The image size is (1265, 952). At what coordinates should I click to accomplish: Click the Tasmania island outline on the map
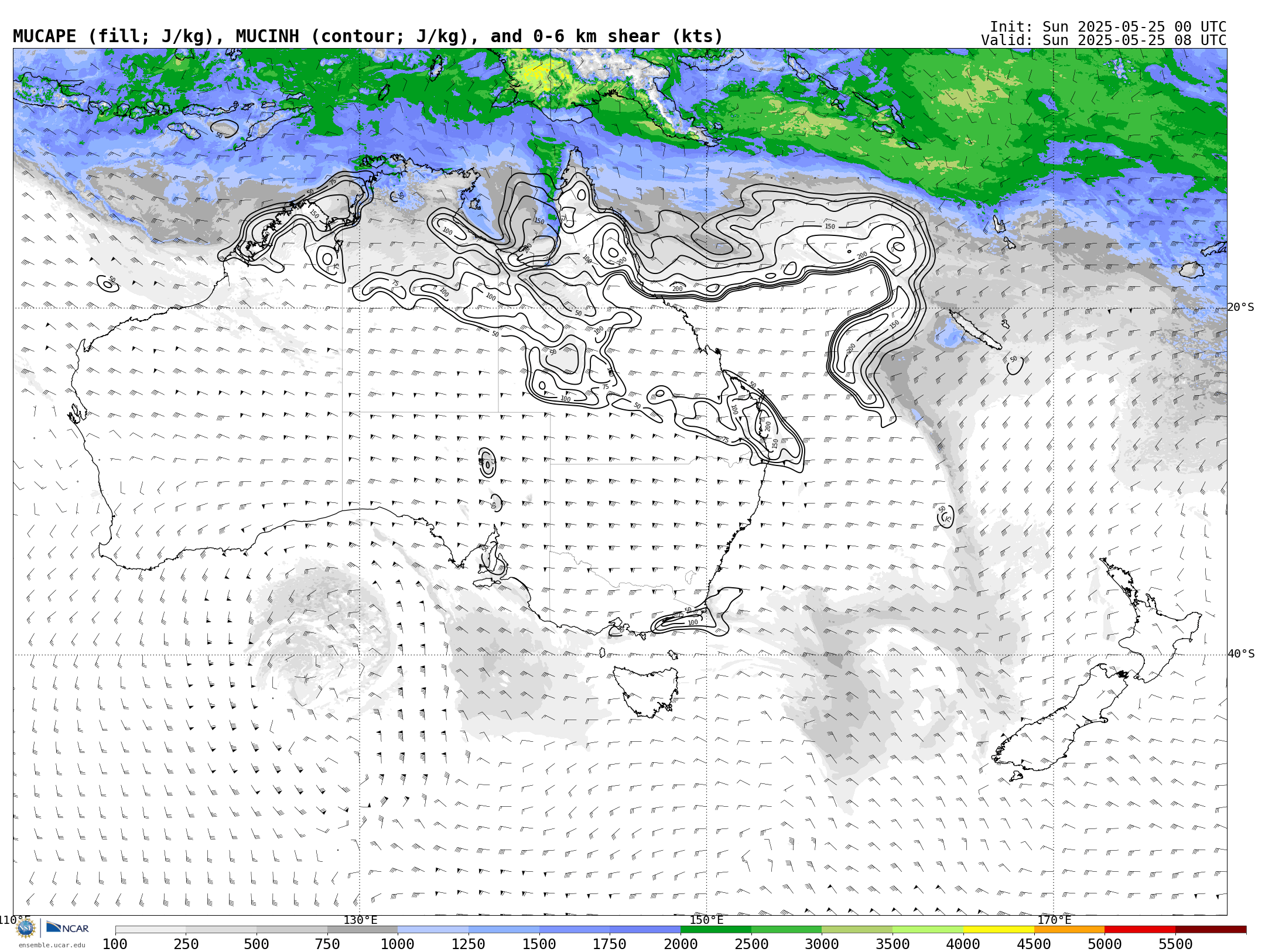646,691
